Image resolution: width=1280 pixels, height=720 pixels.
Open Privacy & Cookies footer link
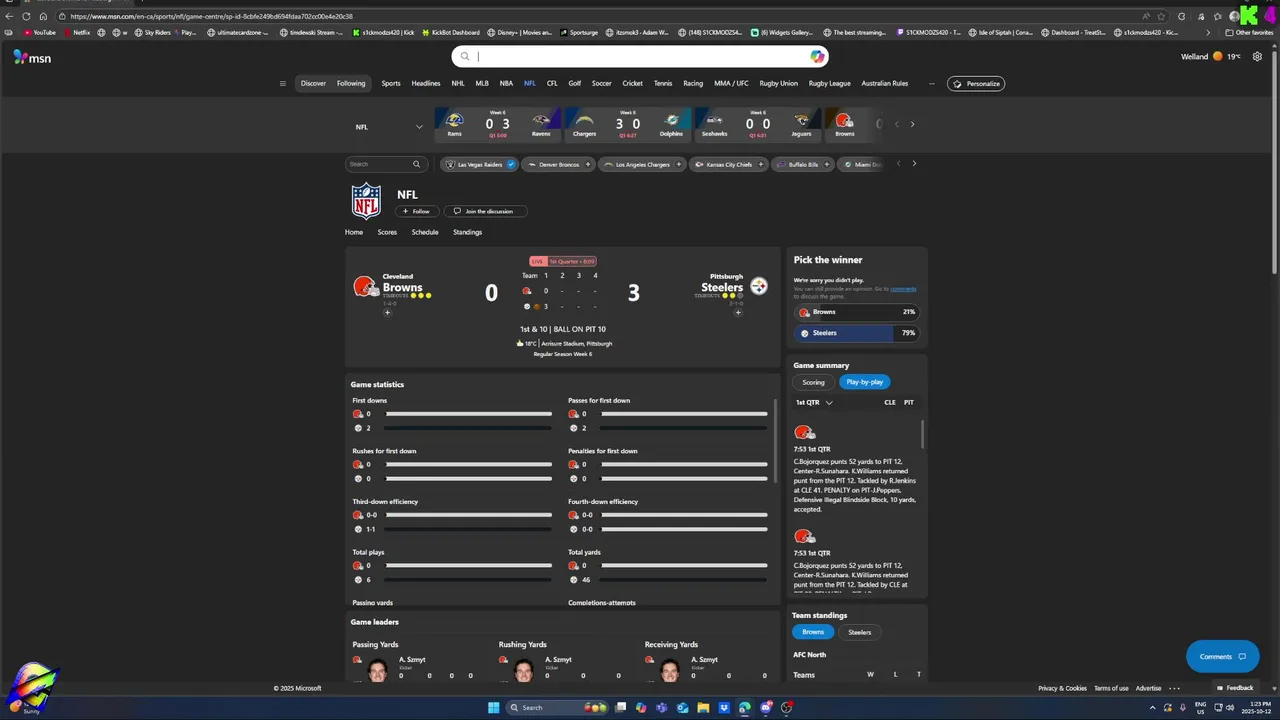(x=1062, y=688)
